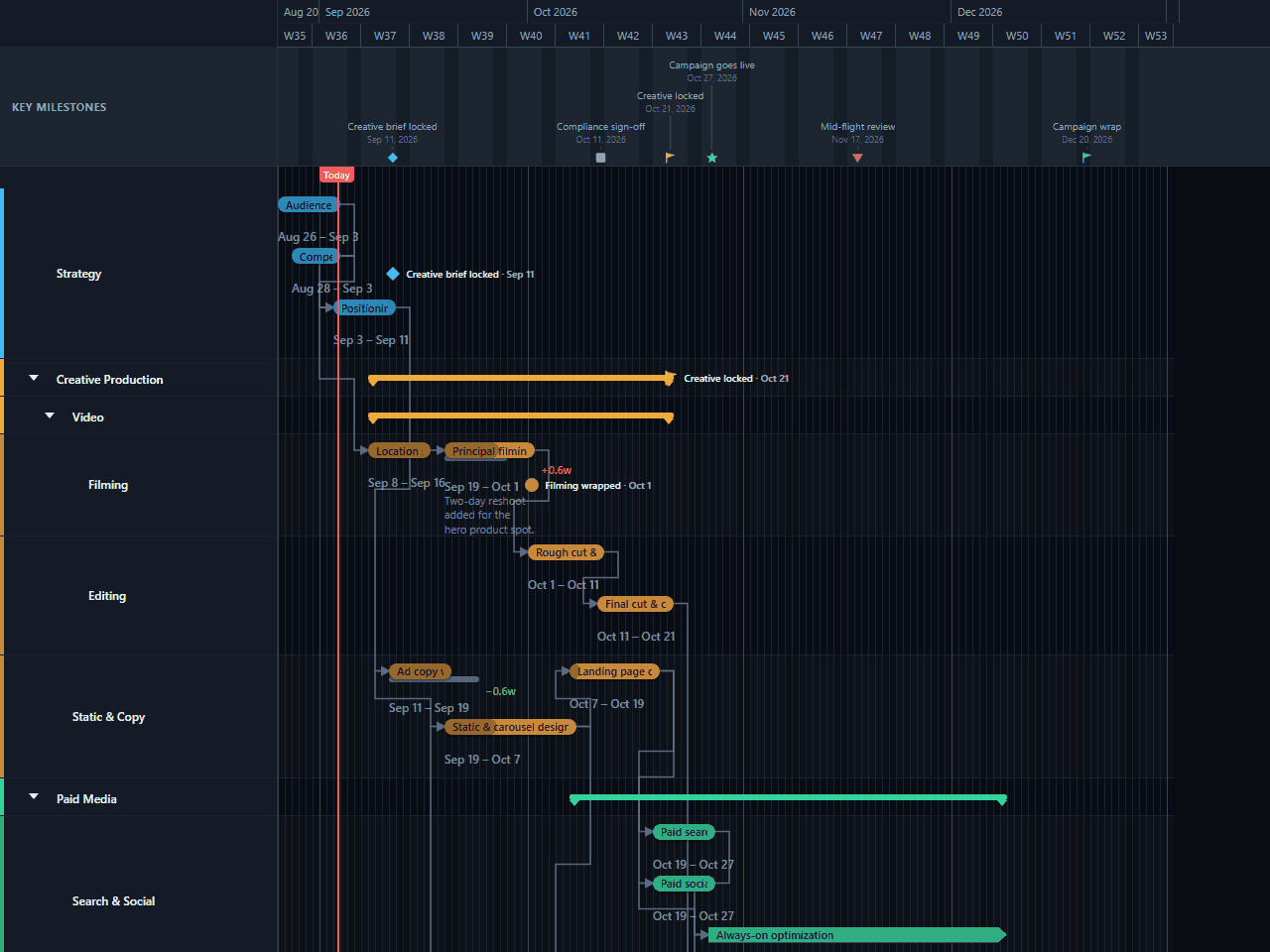Click the +0.6w slip indicator text
The height and width of the screenshot is (952, 1270).
557,470
